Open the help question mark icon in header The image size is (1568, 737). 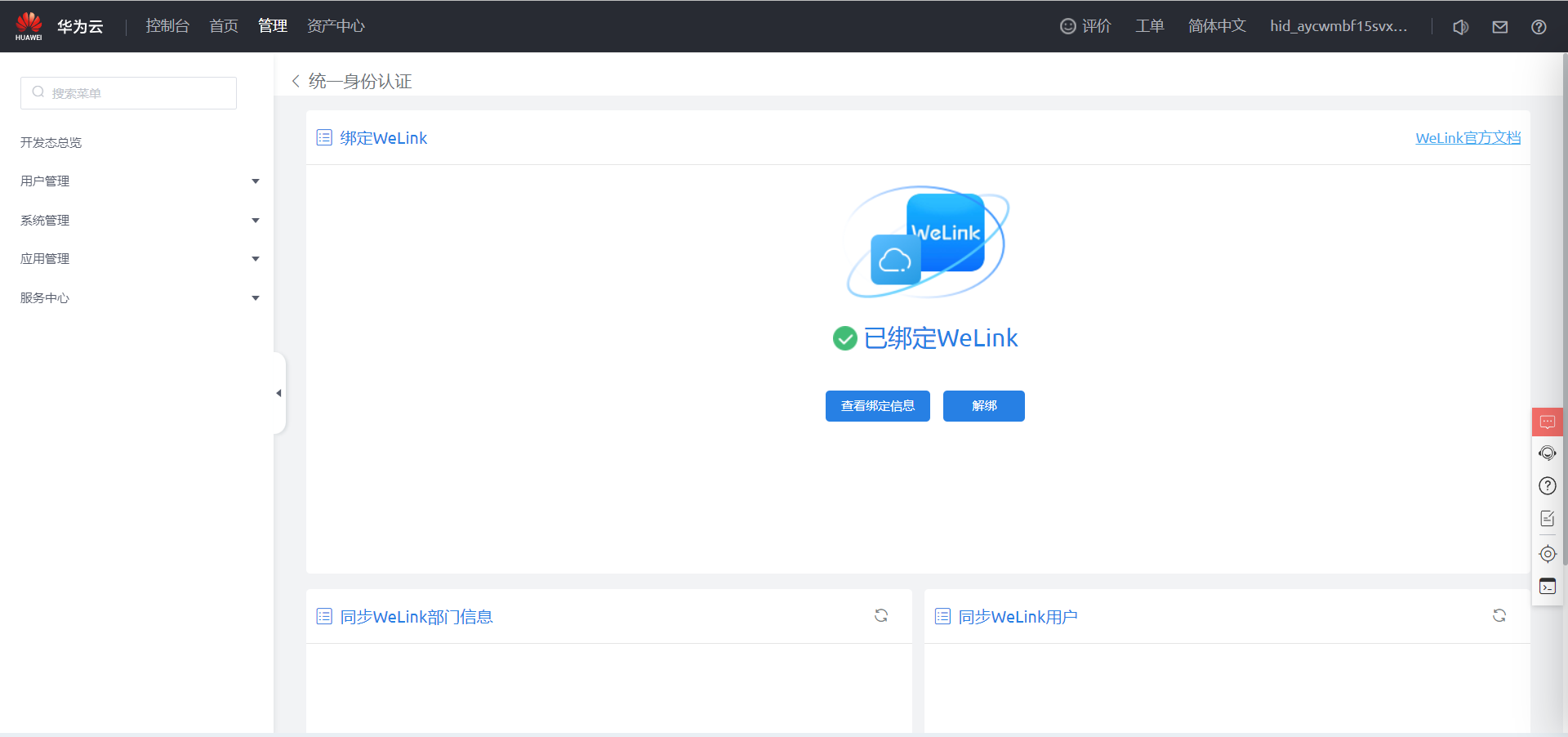(x=1539, y=27)
